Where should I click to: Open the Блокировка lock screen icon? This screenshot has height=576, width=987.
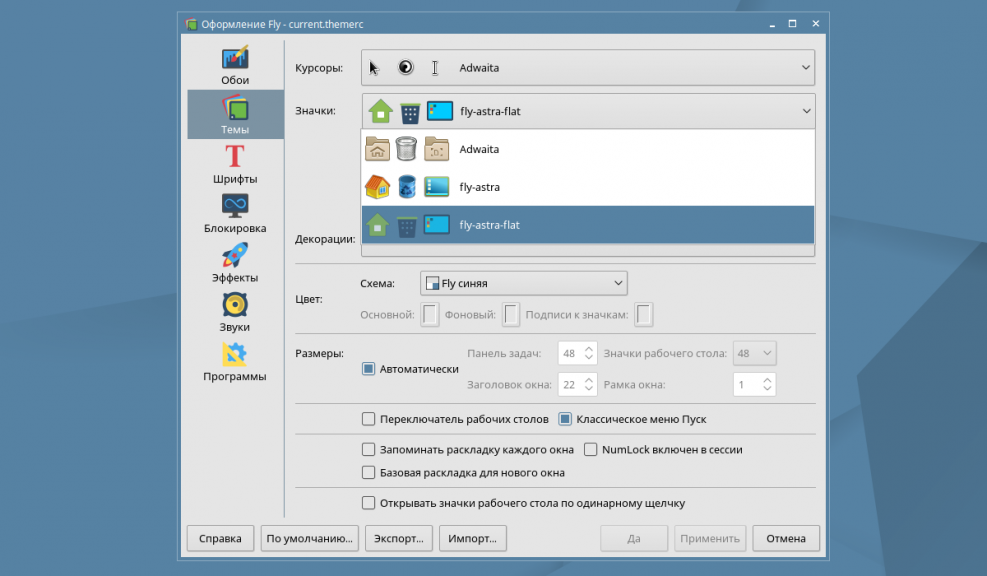(235, 206)
